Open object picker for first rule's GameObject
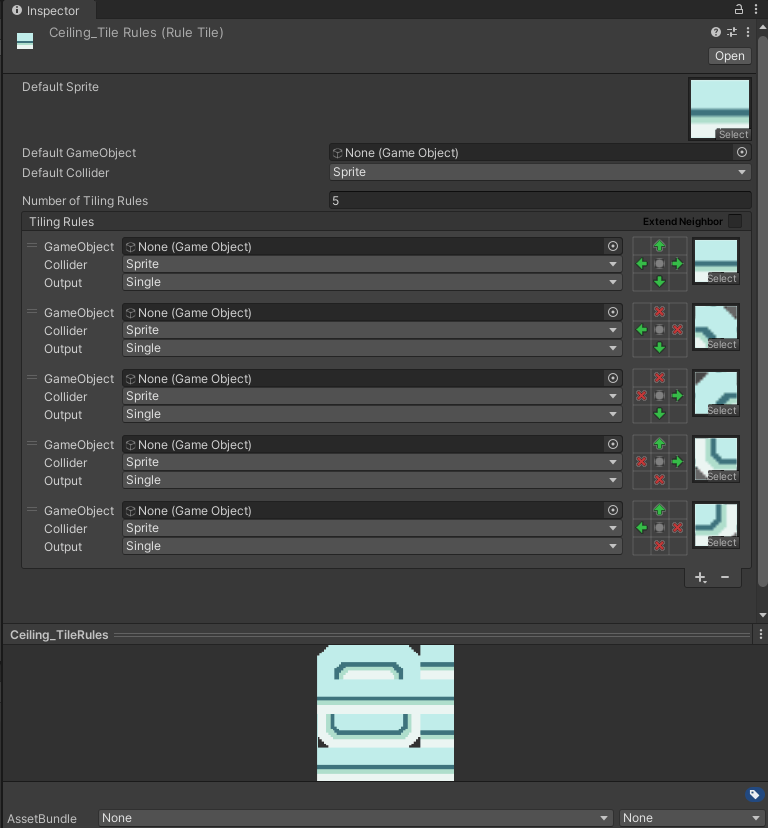 pyautogui.click(x=612, y=247)
